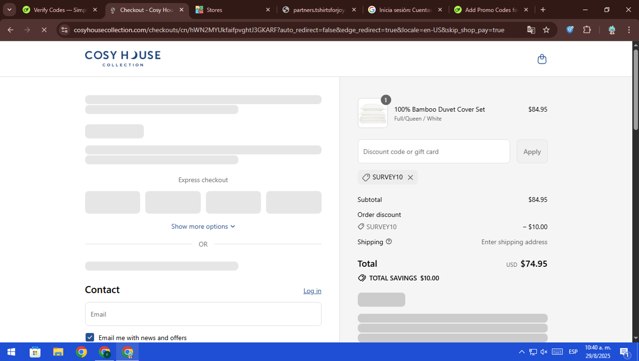Click the discount code or gift card field
Screen dimensions: 639x361
[434, 152]
